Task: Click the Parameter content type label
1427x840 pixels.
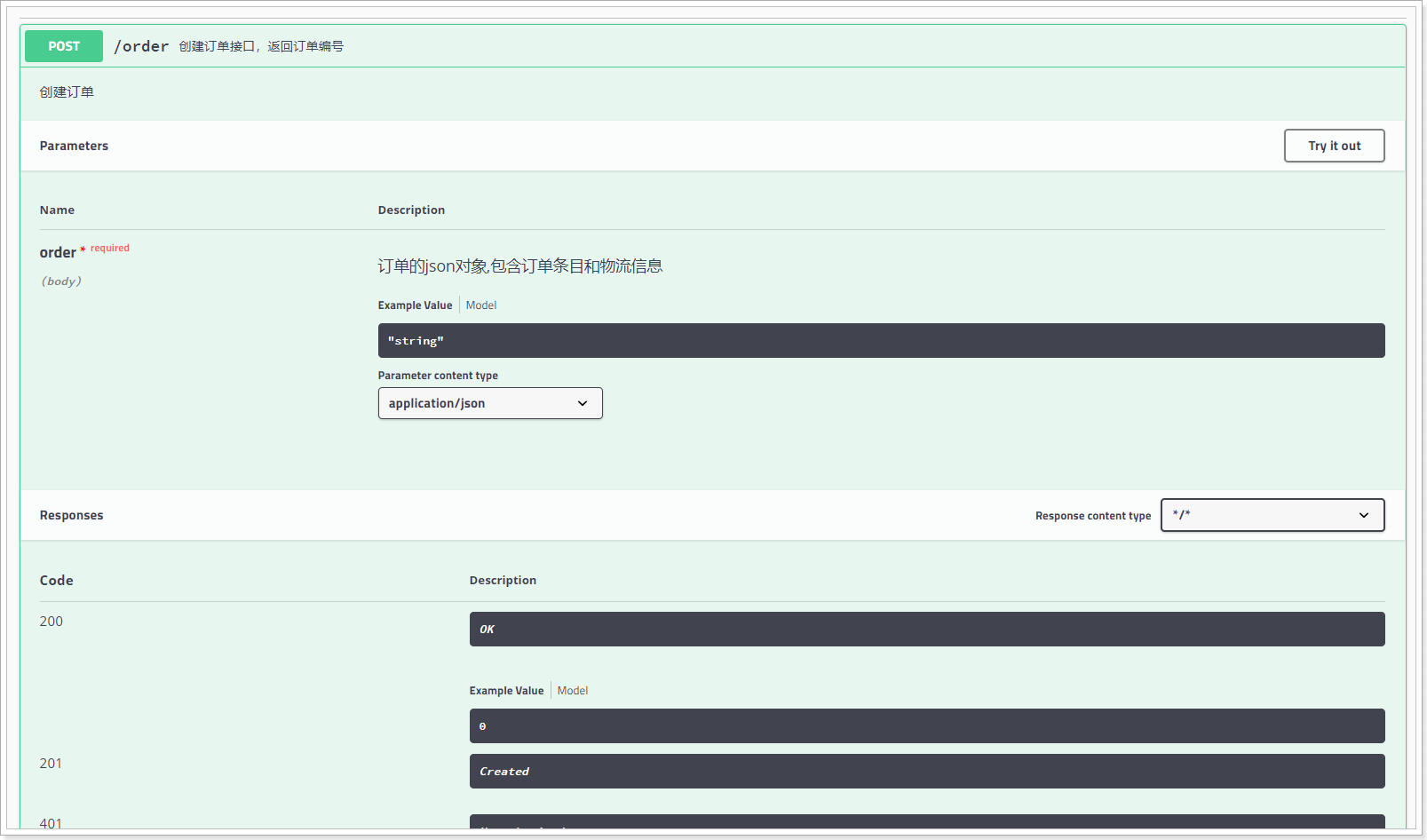Action: point(438,376)
